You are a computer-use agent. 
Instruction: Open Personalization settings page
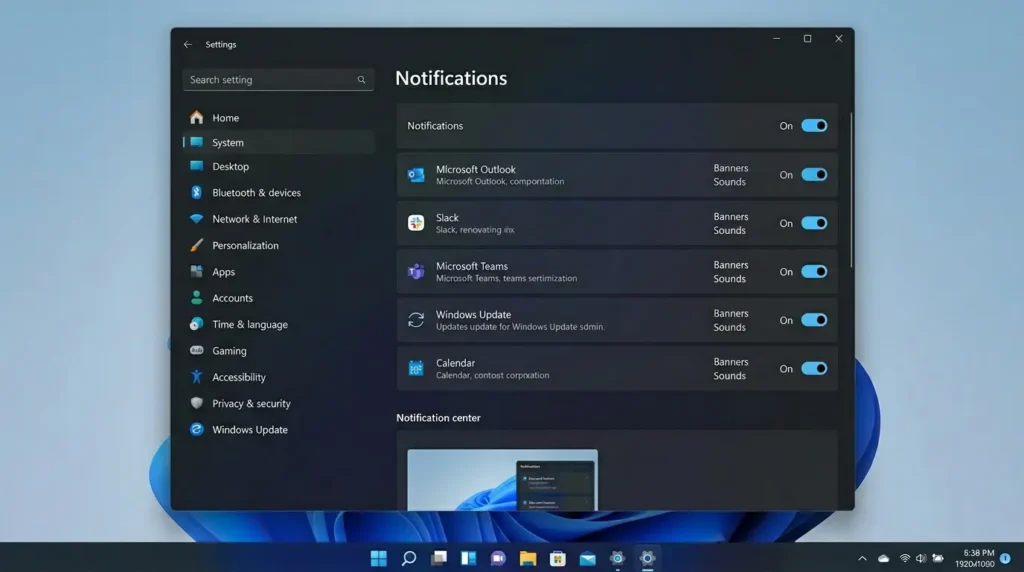[x=279, y=246]
